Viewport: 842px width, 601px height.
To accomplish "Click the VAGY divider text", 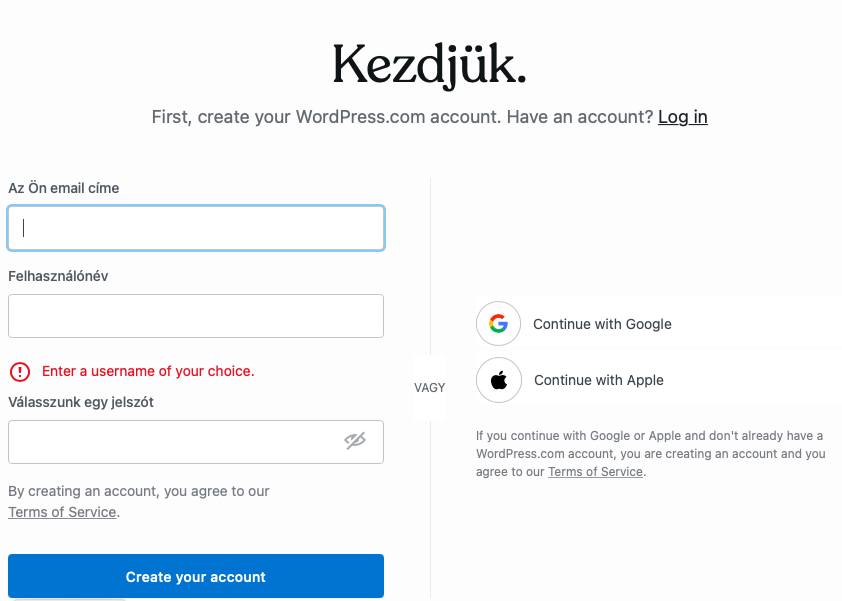I will pyautogui.click(x=430, y=387).
